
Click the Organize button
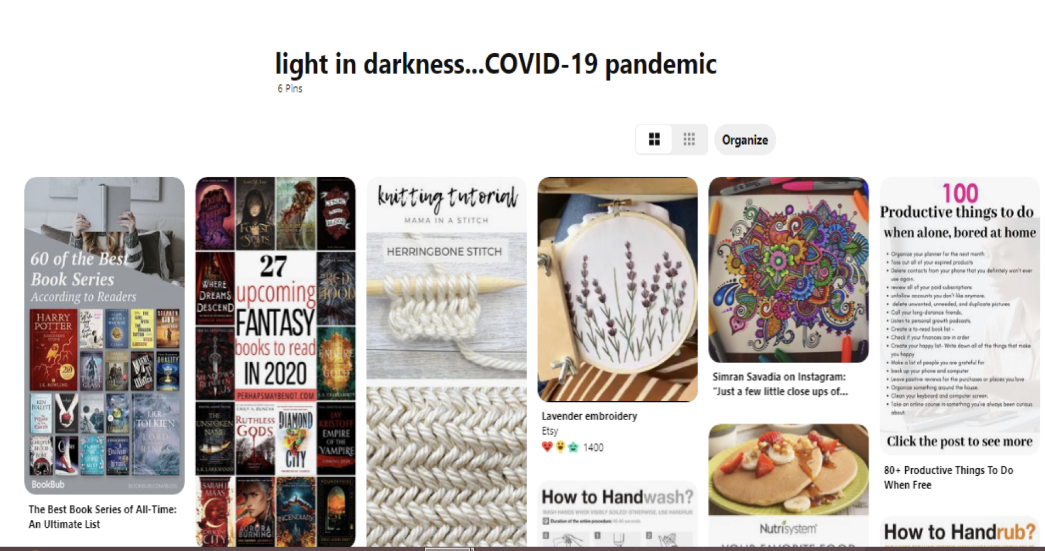click(744, 140)
